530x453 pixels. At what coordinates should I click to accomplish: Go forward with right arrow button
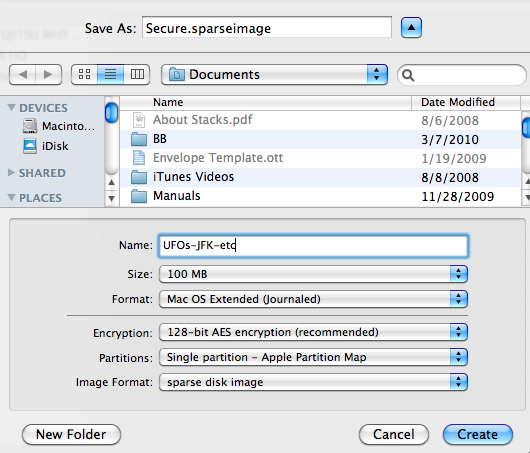pos(48,74)
